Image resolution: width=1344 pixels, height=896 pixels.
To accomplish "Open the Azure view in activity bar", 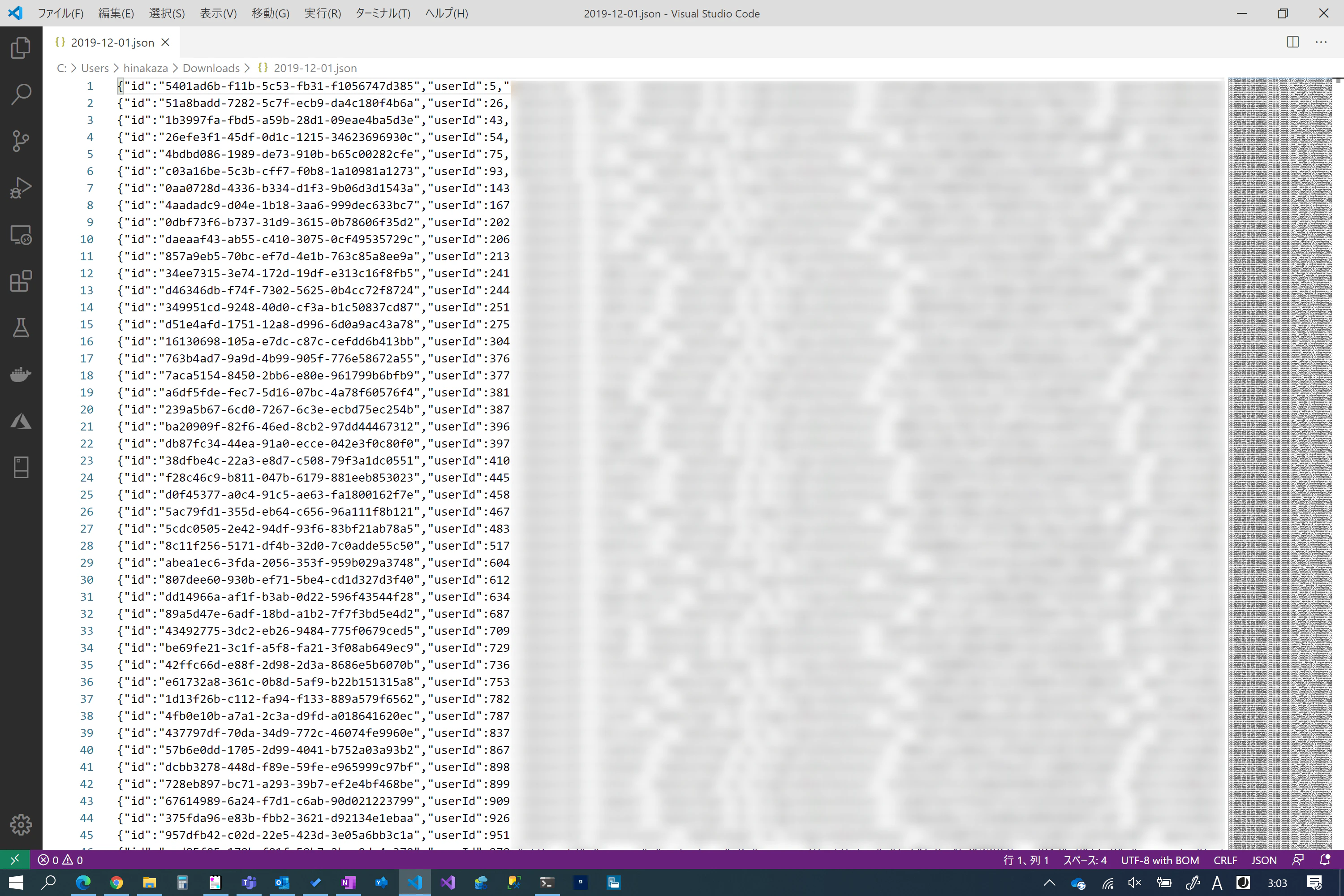I will (x=21, y=421).
